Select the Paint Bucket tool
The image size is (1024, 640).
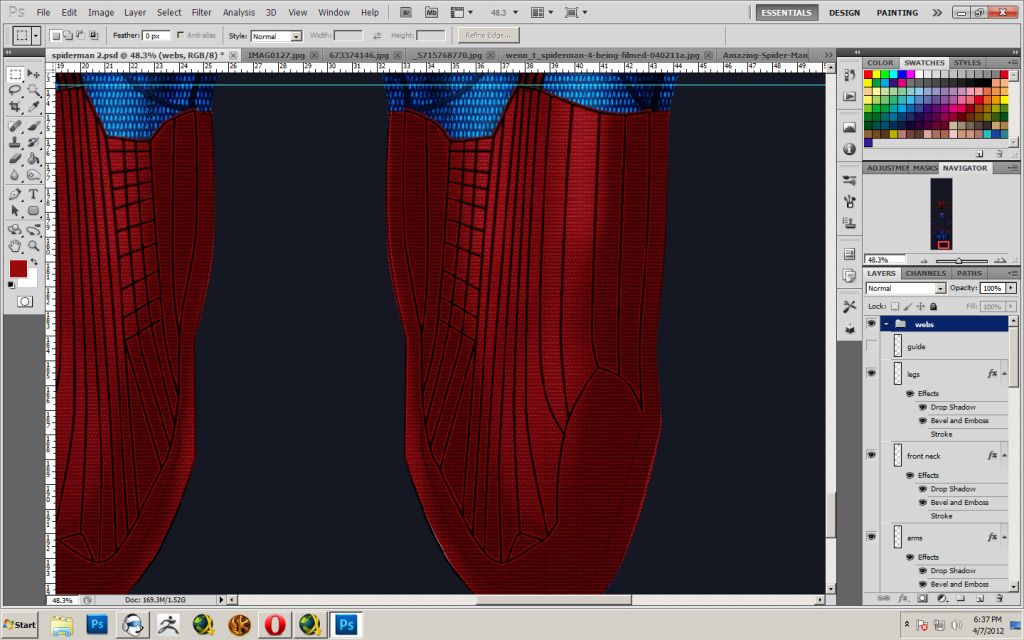[33, 158]
